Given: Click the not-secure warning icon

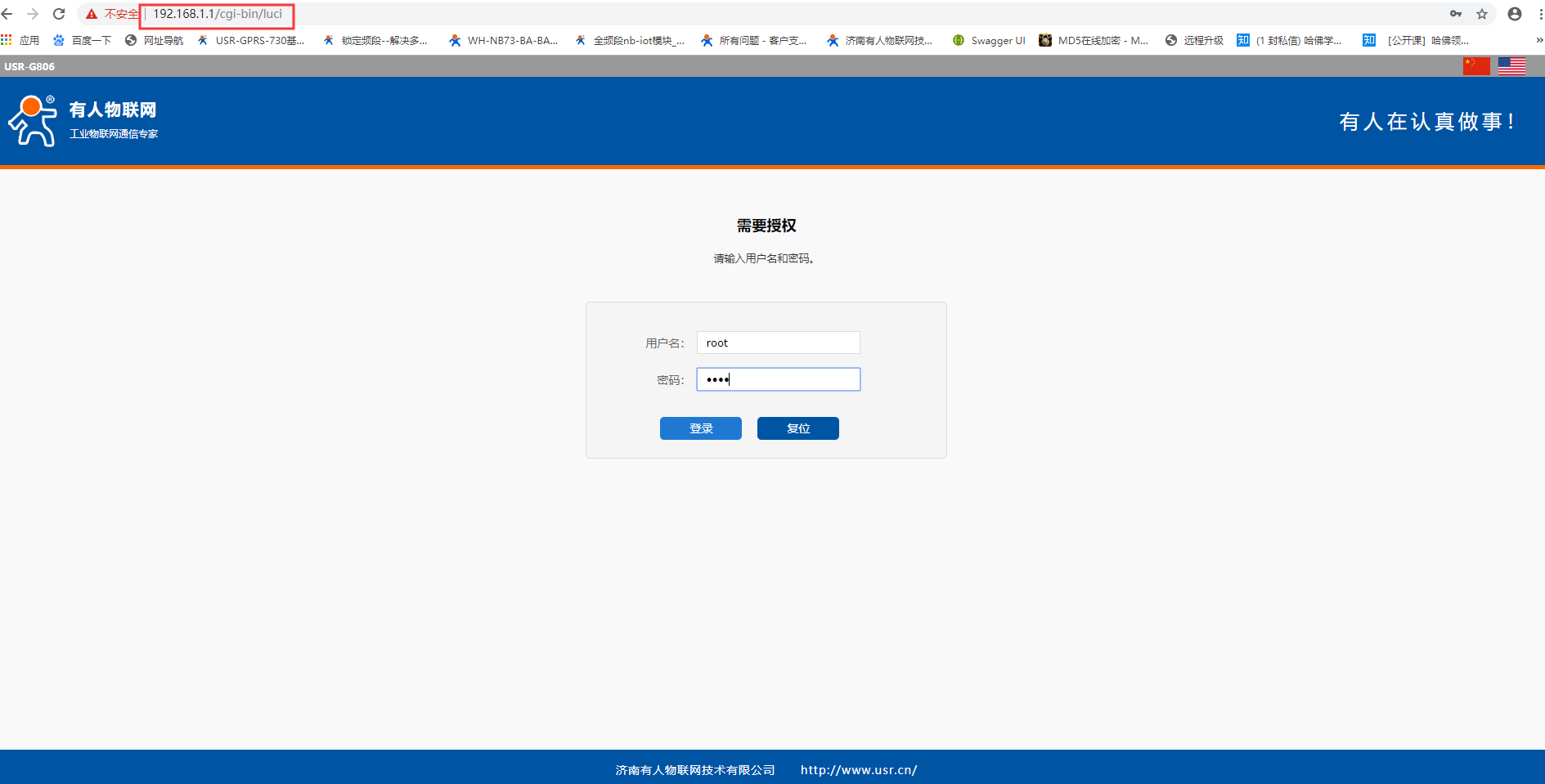Looking at the screenshot, I should [92, 14].
